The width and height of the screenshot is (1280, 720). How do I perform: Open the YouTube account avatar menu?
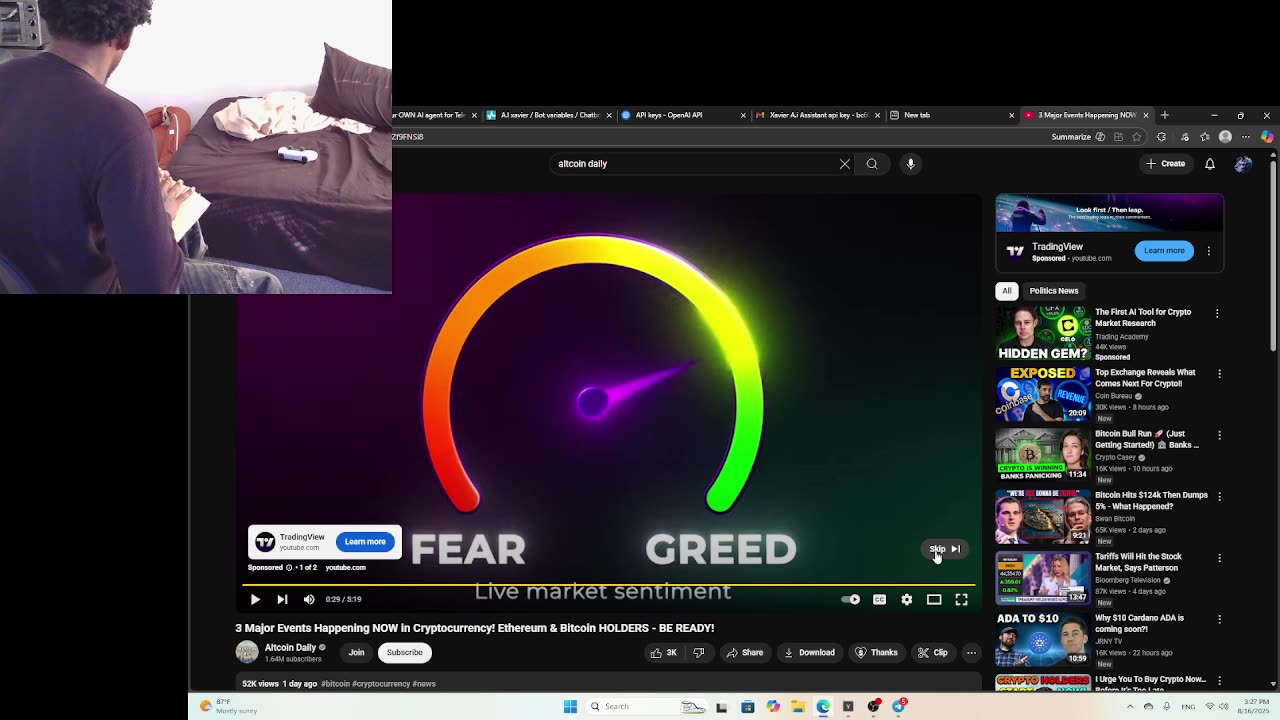1243,164
